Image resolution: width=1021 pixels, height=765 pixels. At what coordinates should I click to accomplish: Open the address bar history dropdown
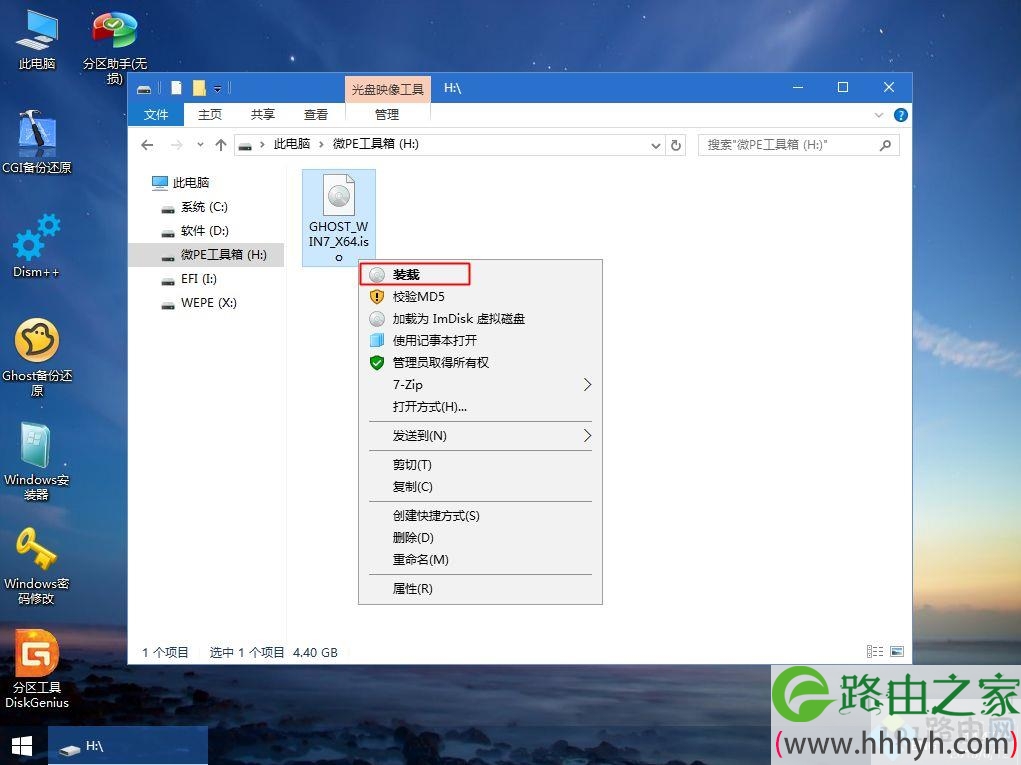click(x=656, y=145)
